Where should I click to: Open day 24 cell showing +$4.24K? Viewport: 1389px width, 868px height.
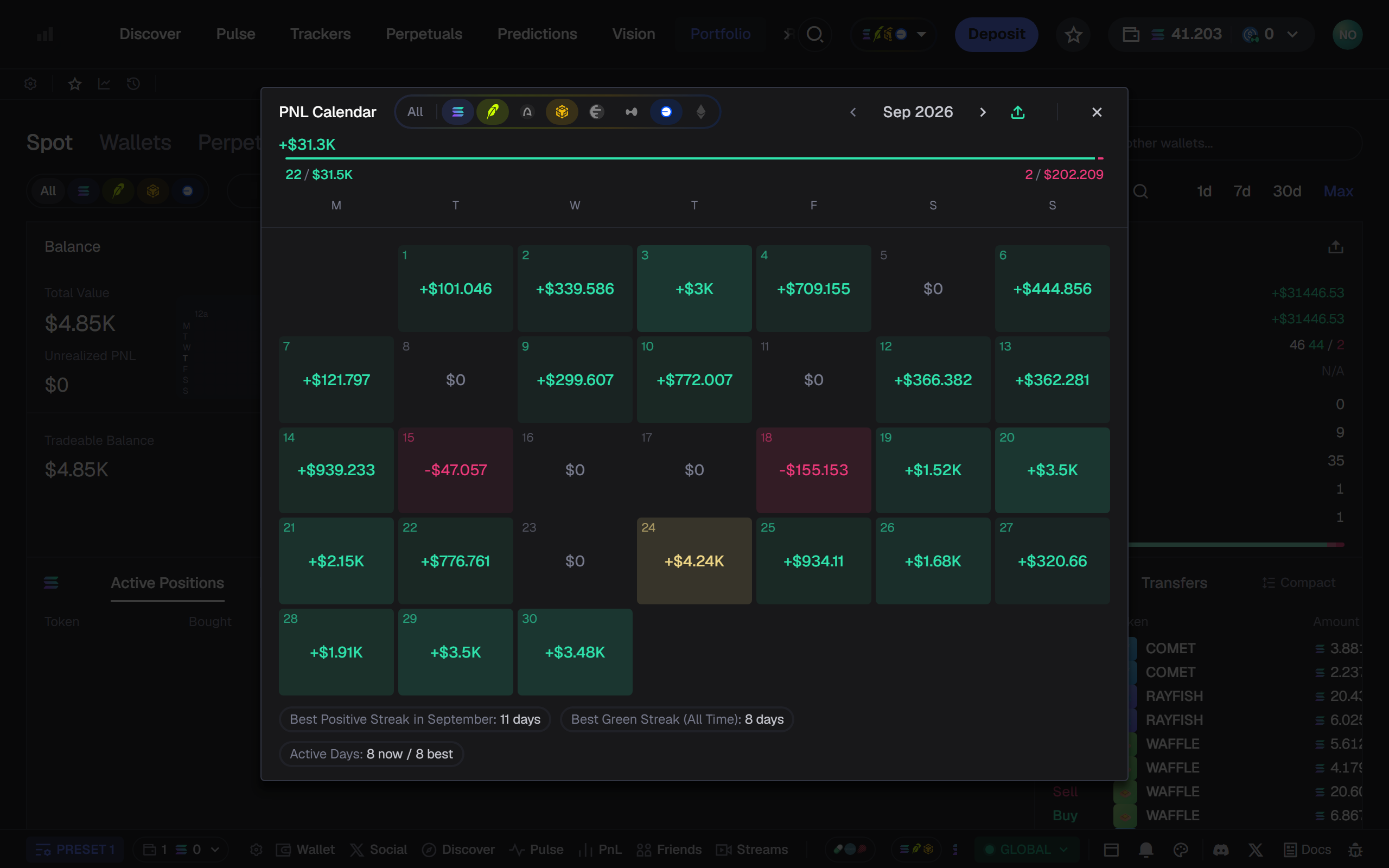tap(694, 560)
